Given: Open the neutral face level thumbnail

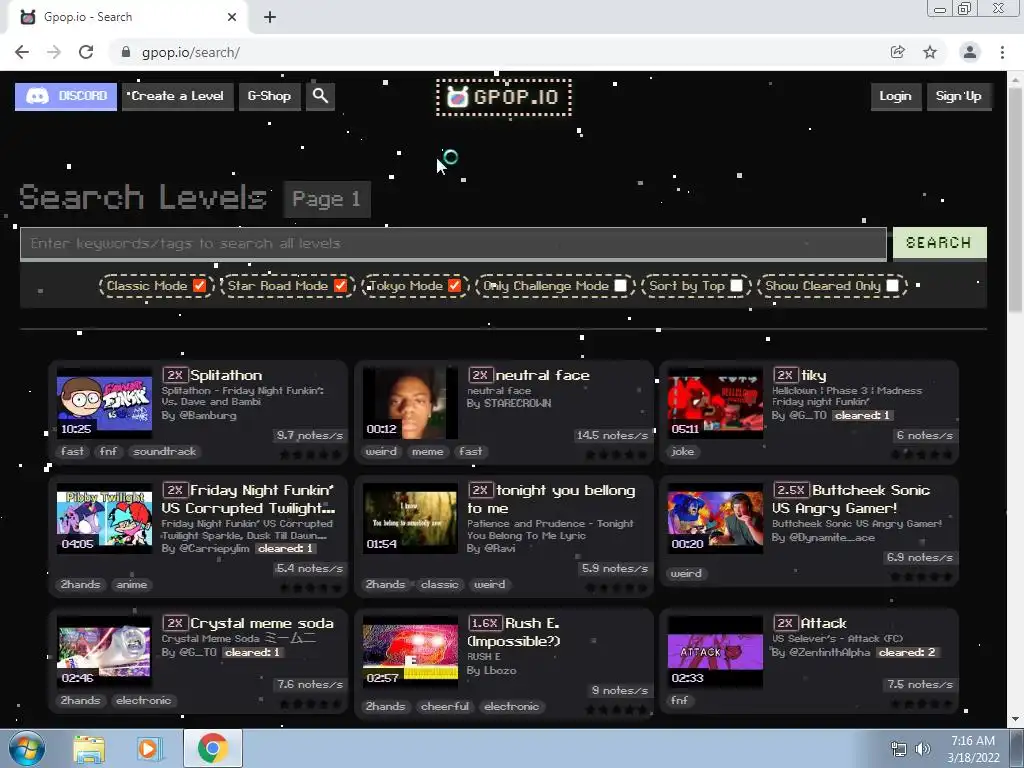Looking at the screenshot, I should 410,403.
